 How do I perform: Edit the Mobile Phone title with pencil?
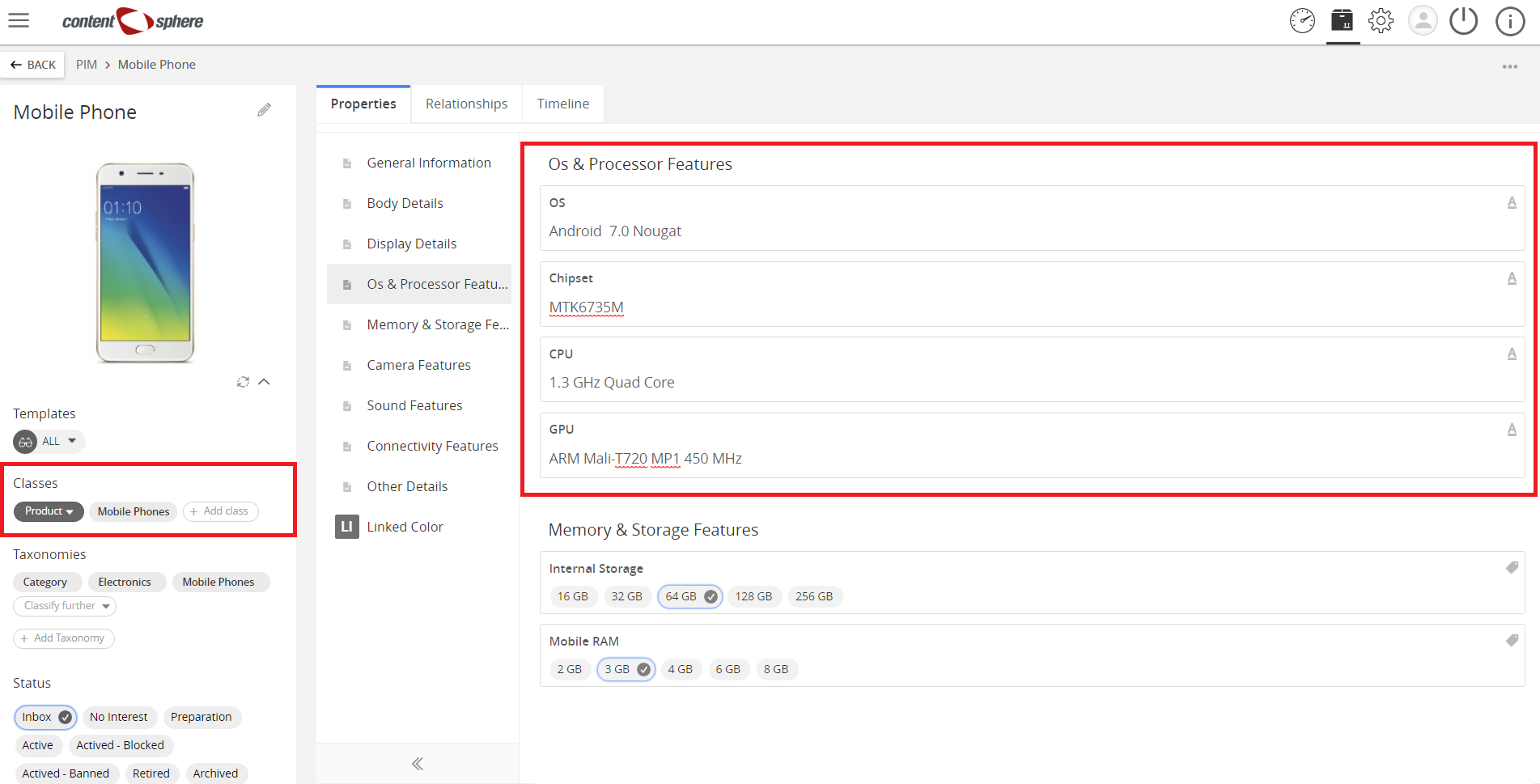point(264,110)
